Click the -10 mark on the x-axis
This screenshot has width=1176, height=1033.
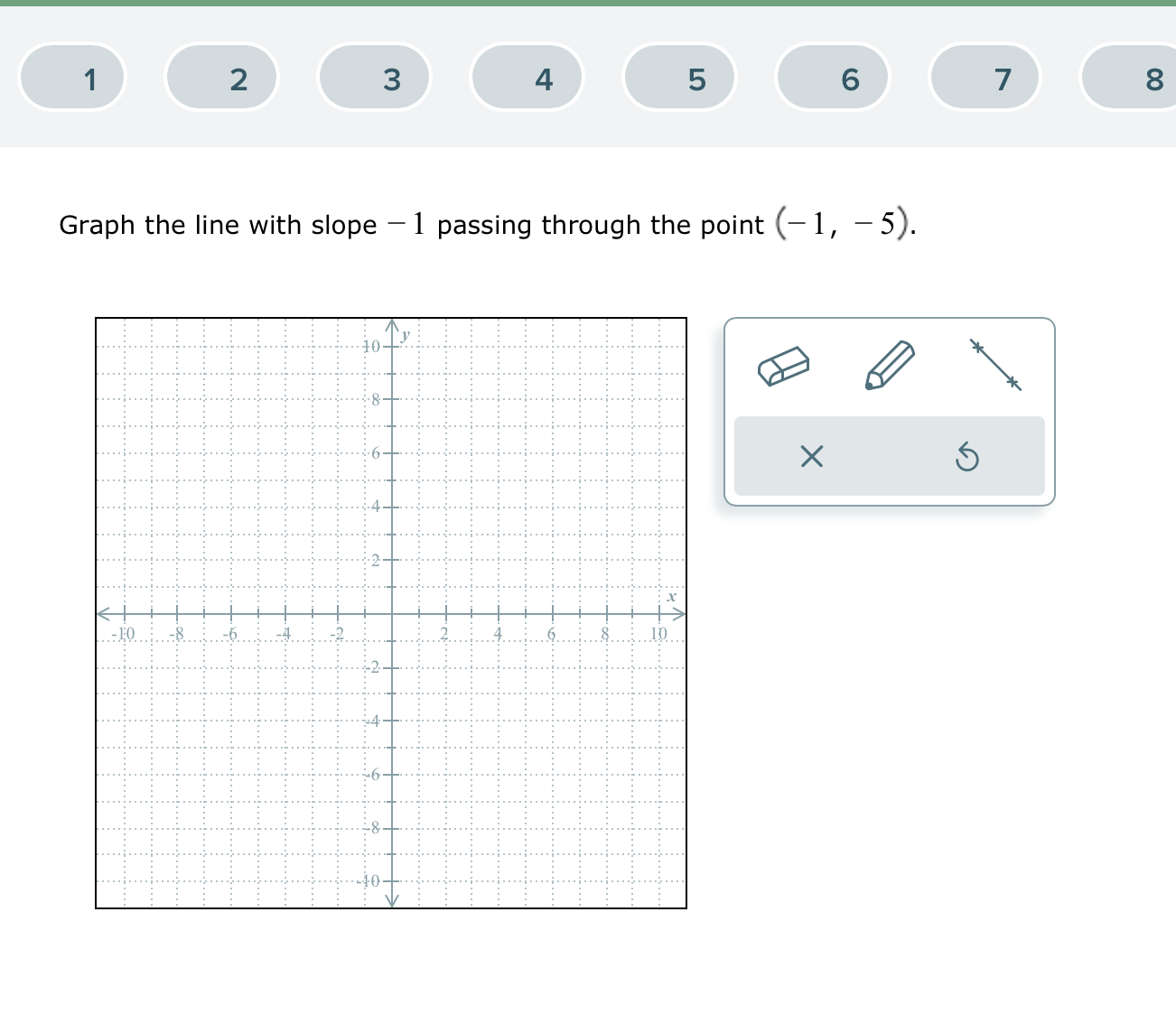click(x=123, y=633)
